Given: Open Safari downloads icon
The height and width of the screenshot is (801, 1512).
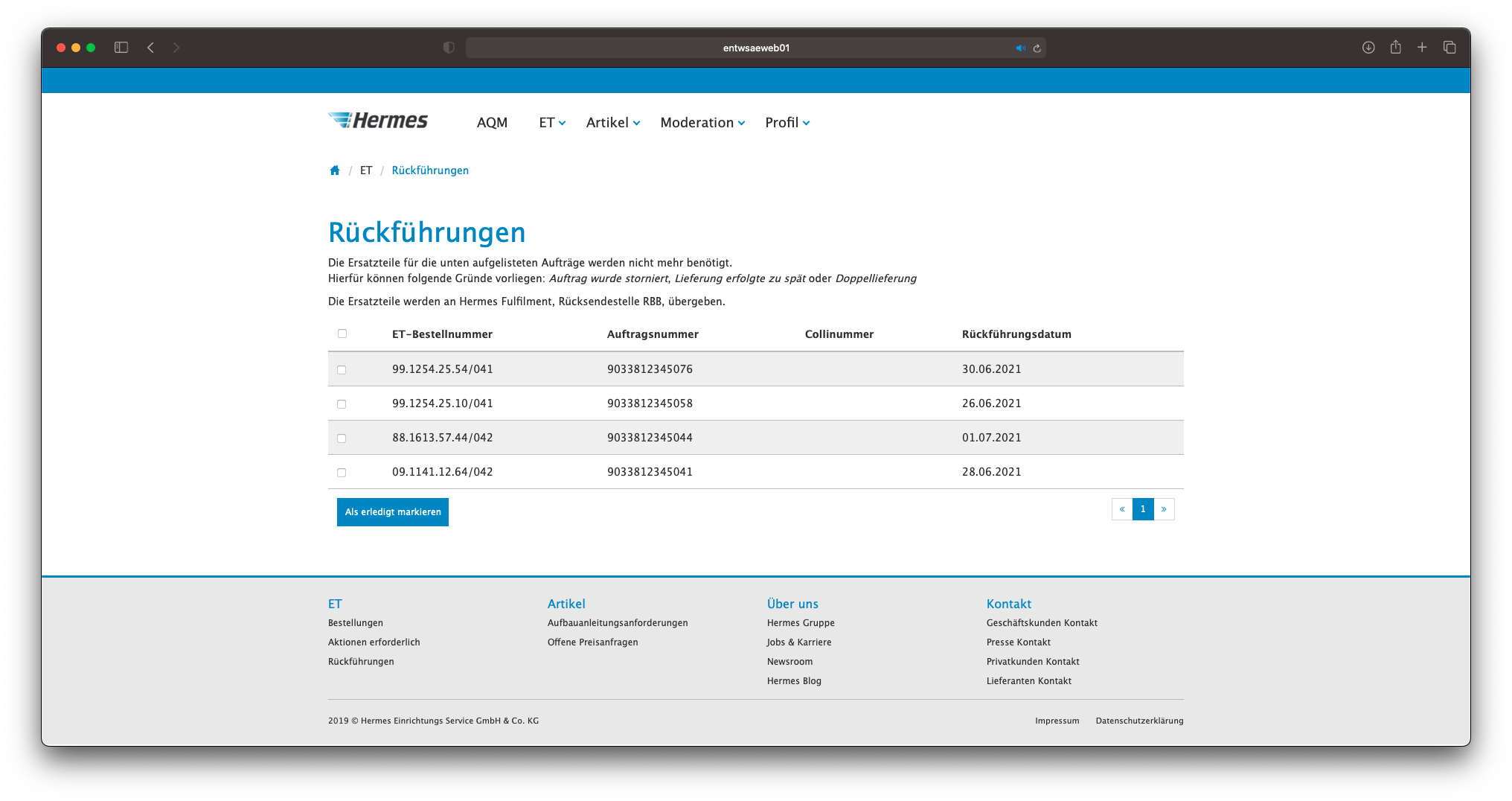Looking at the screenshot, I should tap(1368, 48).
